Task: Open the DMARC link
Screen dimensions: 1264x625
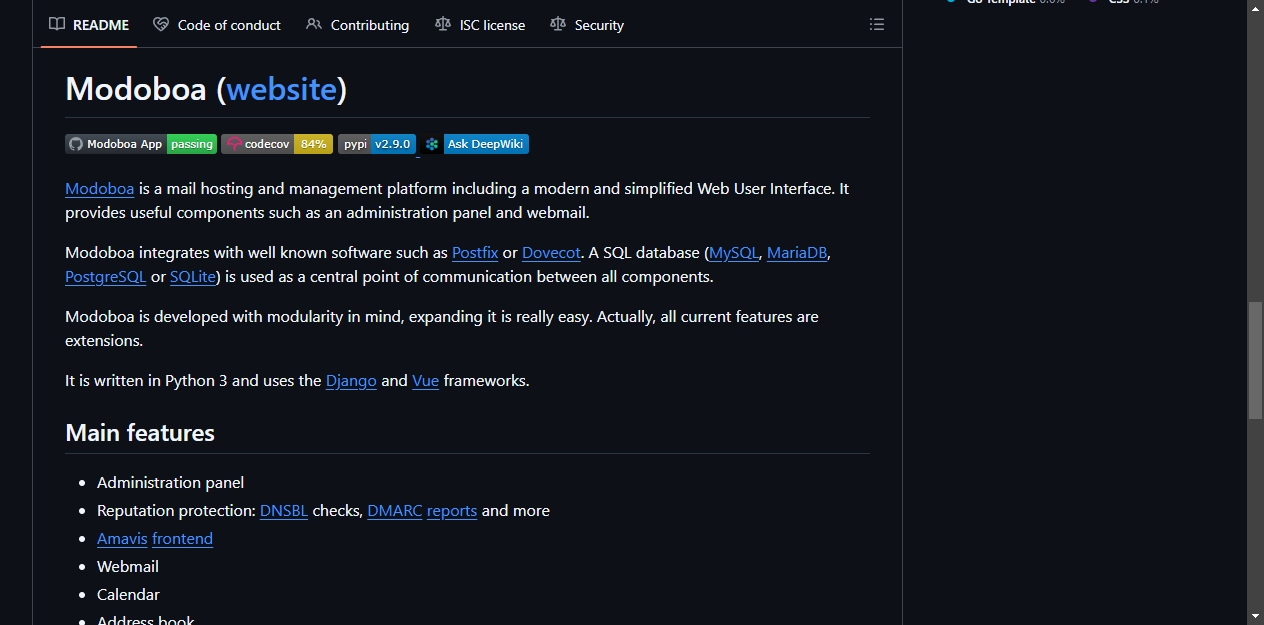Action: [395, 510]
